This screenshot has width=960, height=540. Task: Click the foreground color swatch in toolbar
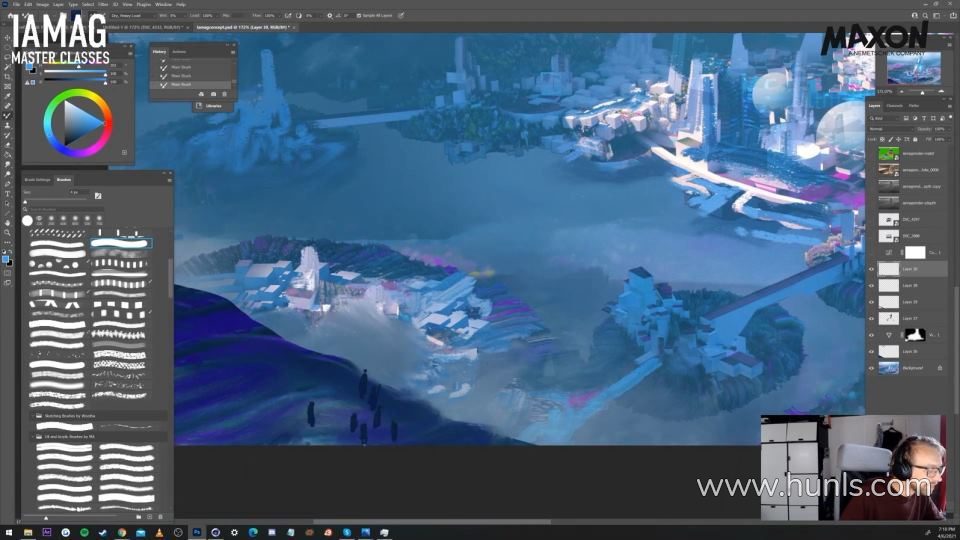point(6,260)
